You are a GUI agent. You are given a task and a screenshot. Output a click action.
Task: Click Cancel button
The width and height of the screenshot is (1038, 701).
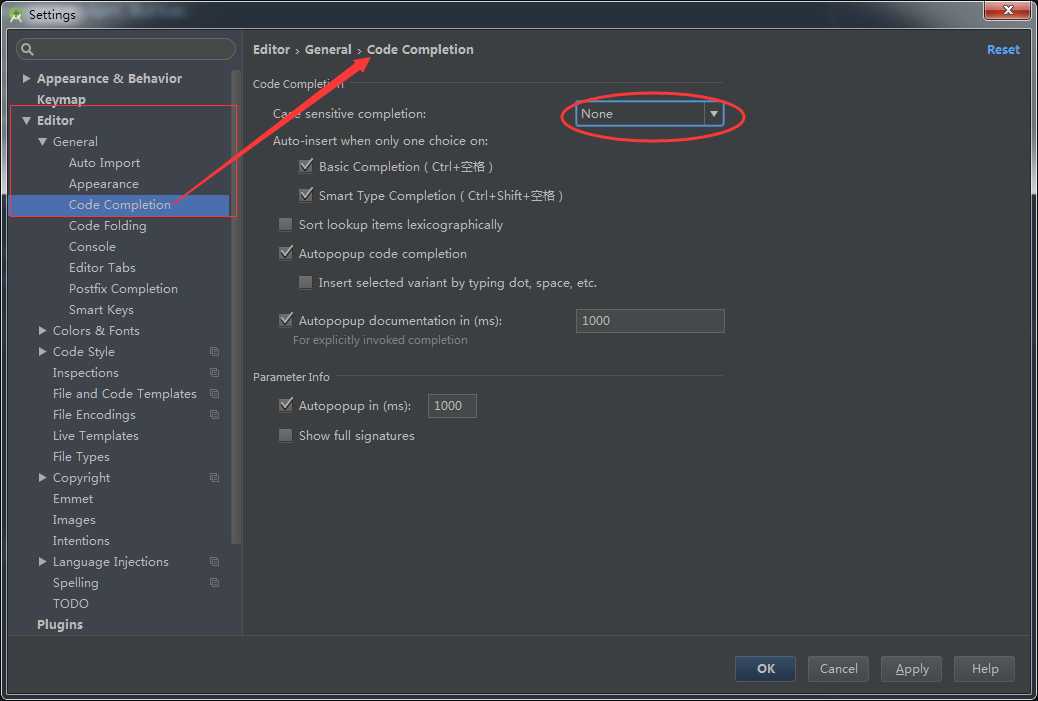[838, 669]
